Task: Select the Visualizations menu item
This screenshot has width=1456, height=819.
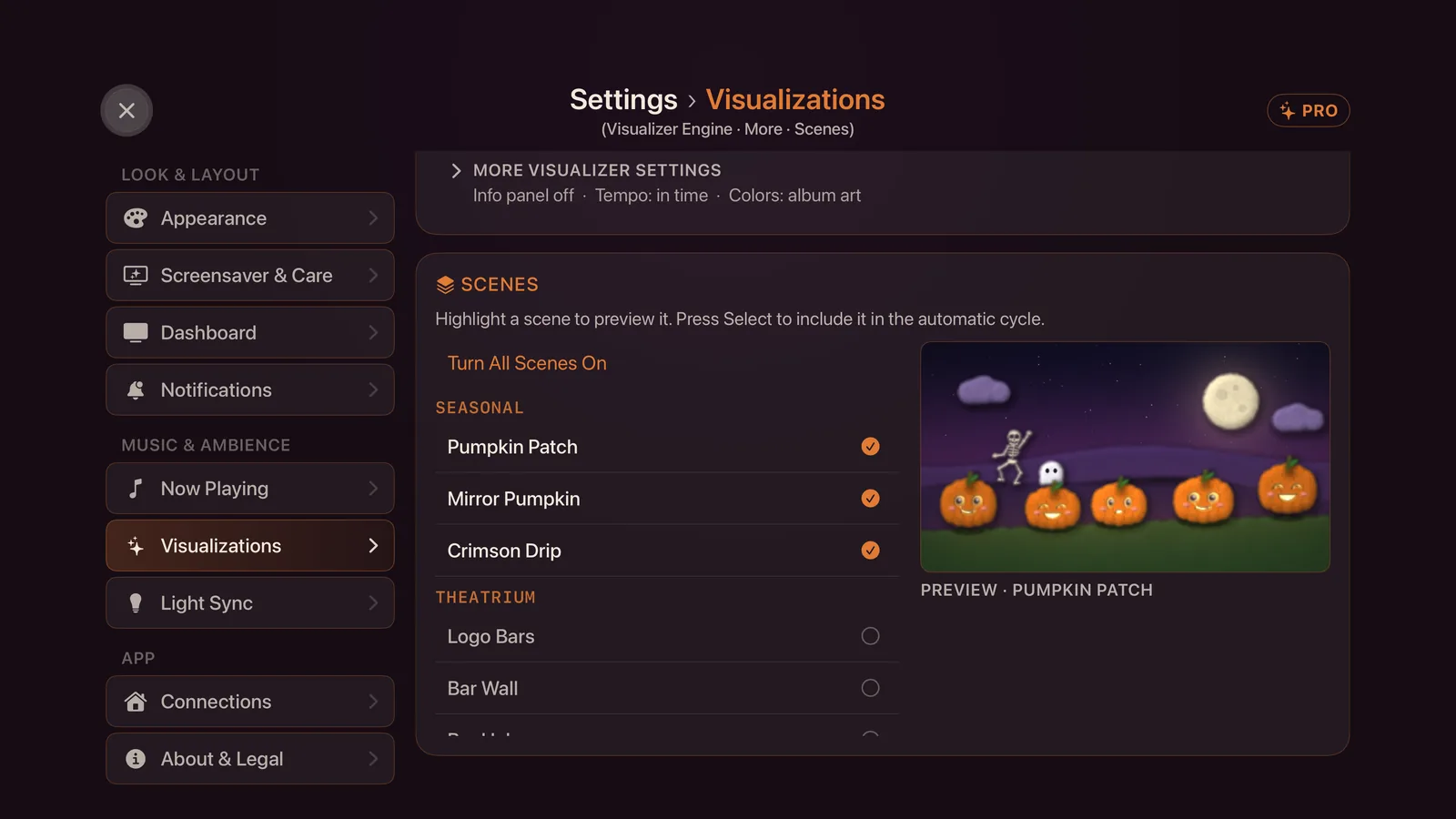Action: (x=250, y=546)
